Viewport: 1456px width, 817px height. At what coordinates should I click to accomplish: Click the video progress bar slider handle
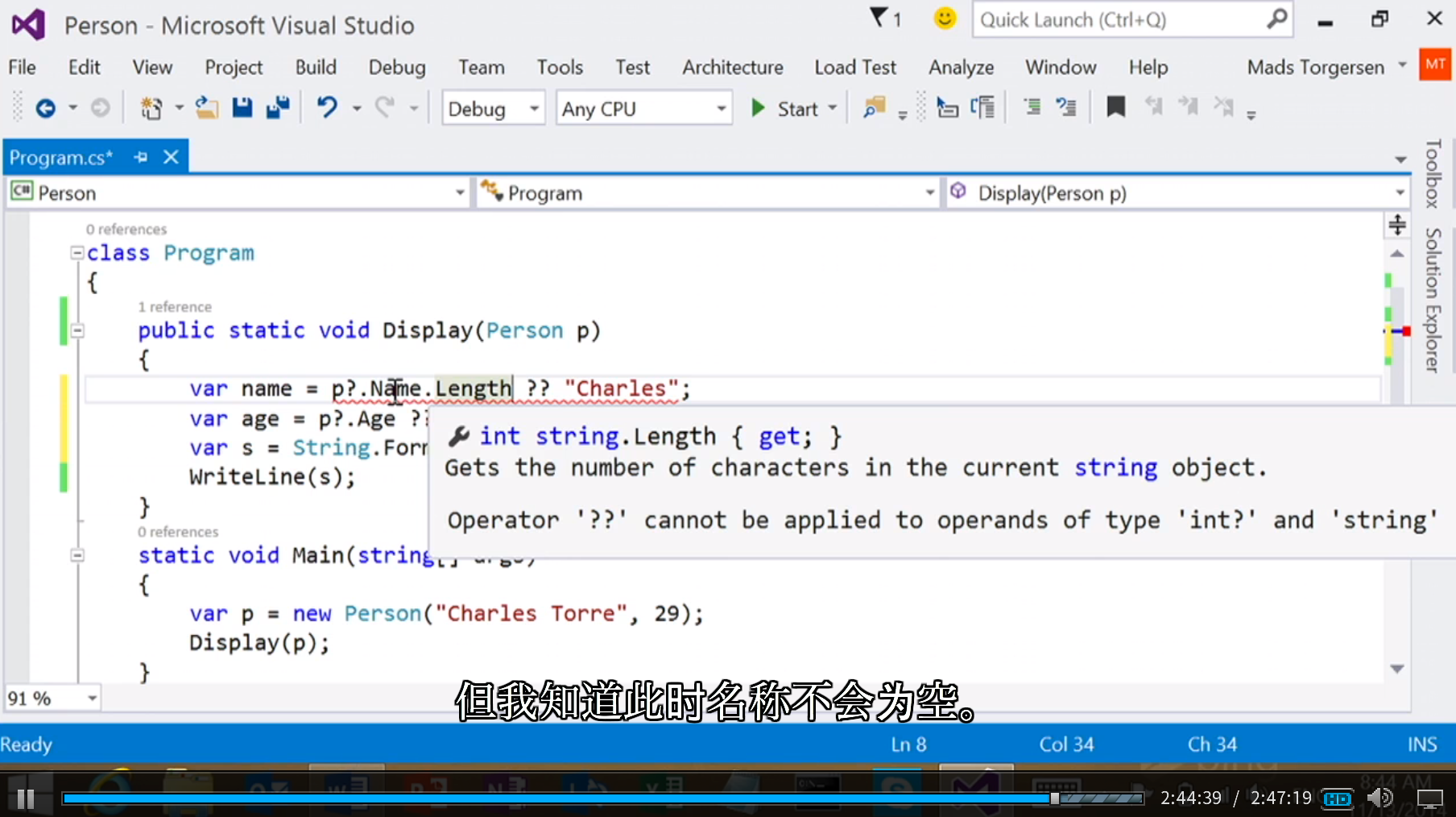(x=1054, y=798)
